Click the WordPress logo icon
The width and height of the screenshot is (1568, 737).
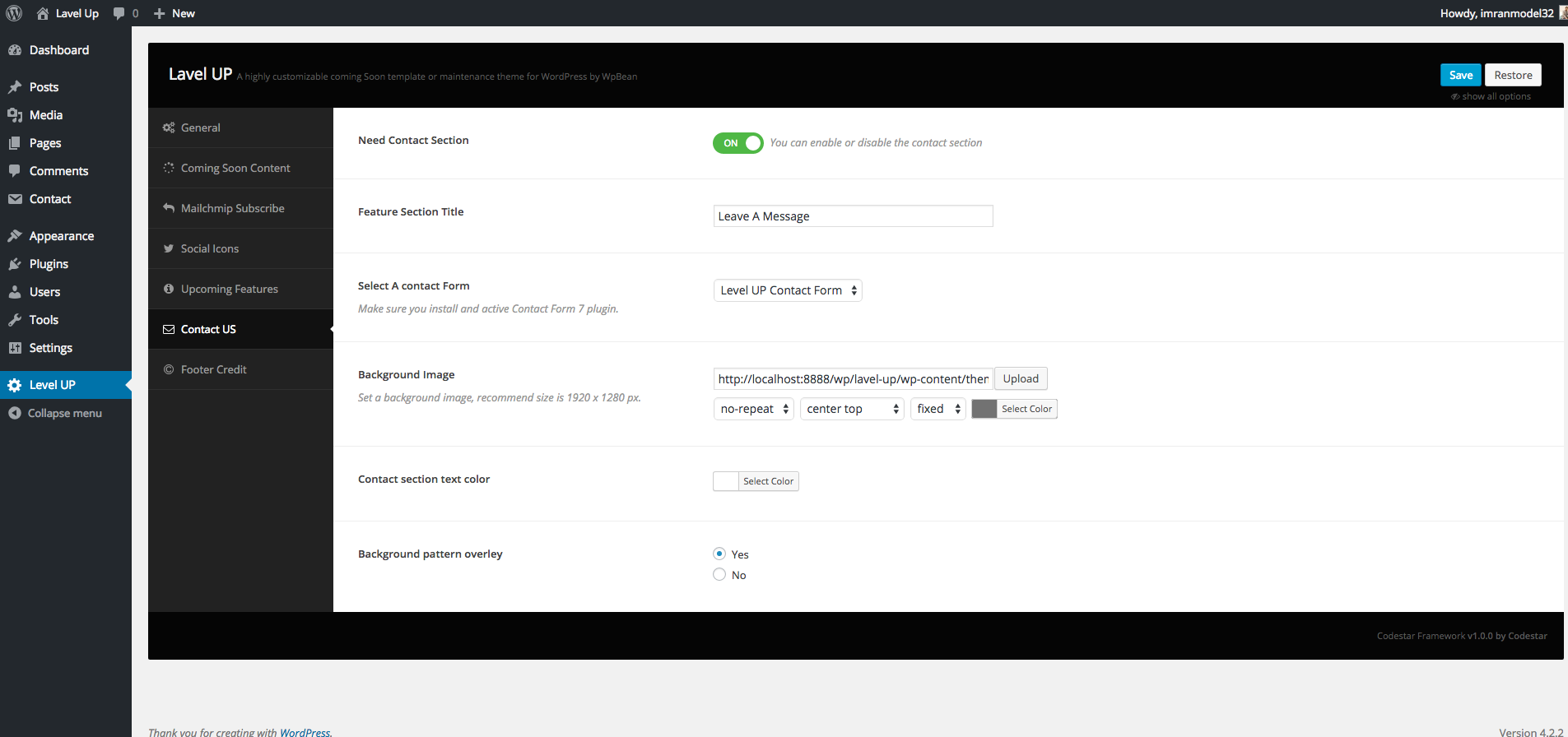point(14,13)
